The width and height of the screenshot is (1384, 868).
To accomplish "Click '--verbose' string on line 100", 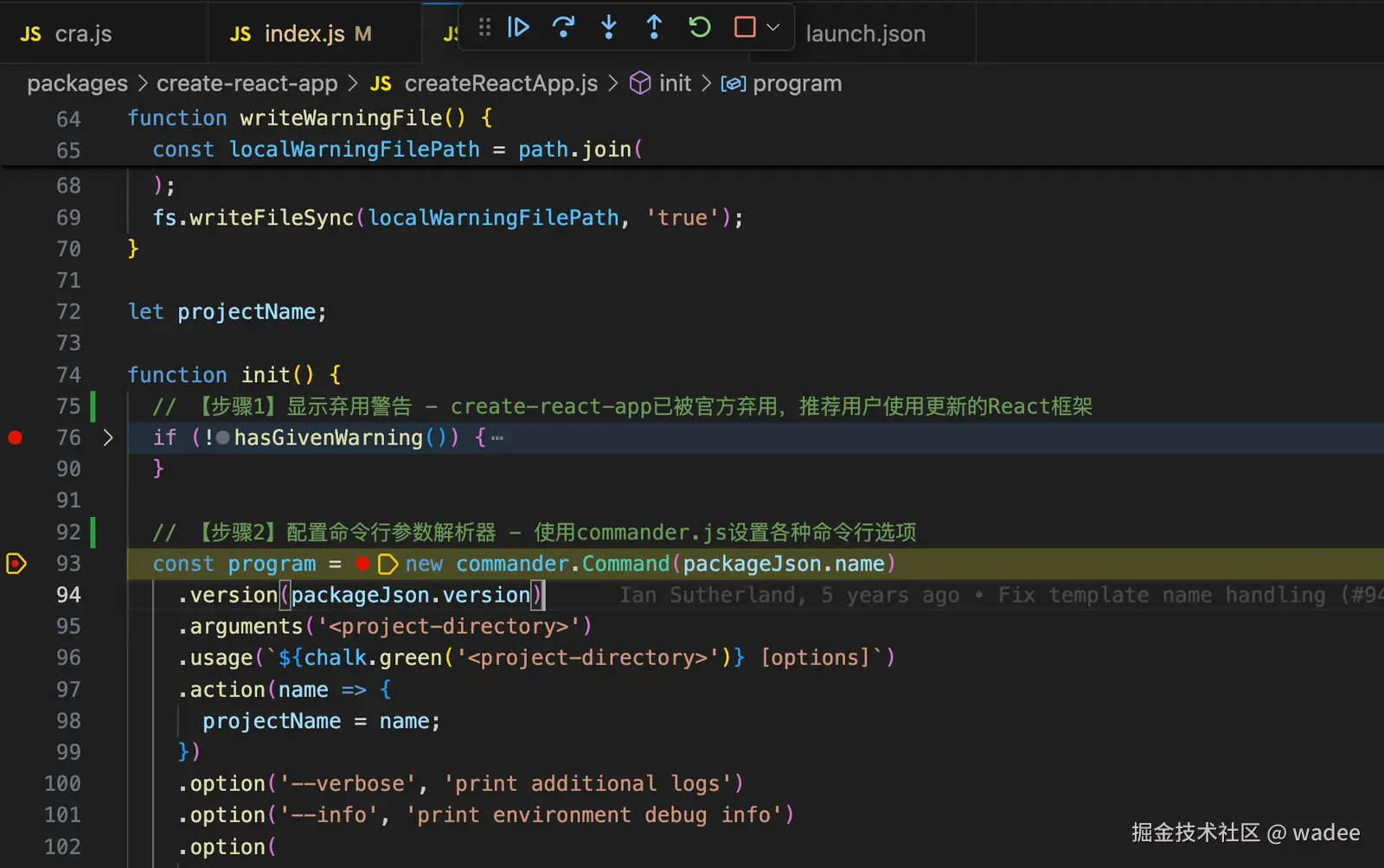I will click(348, 784).
